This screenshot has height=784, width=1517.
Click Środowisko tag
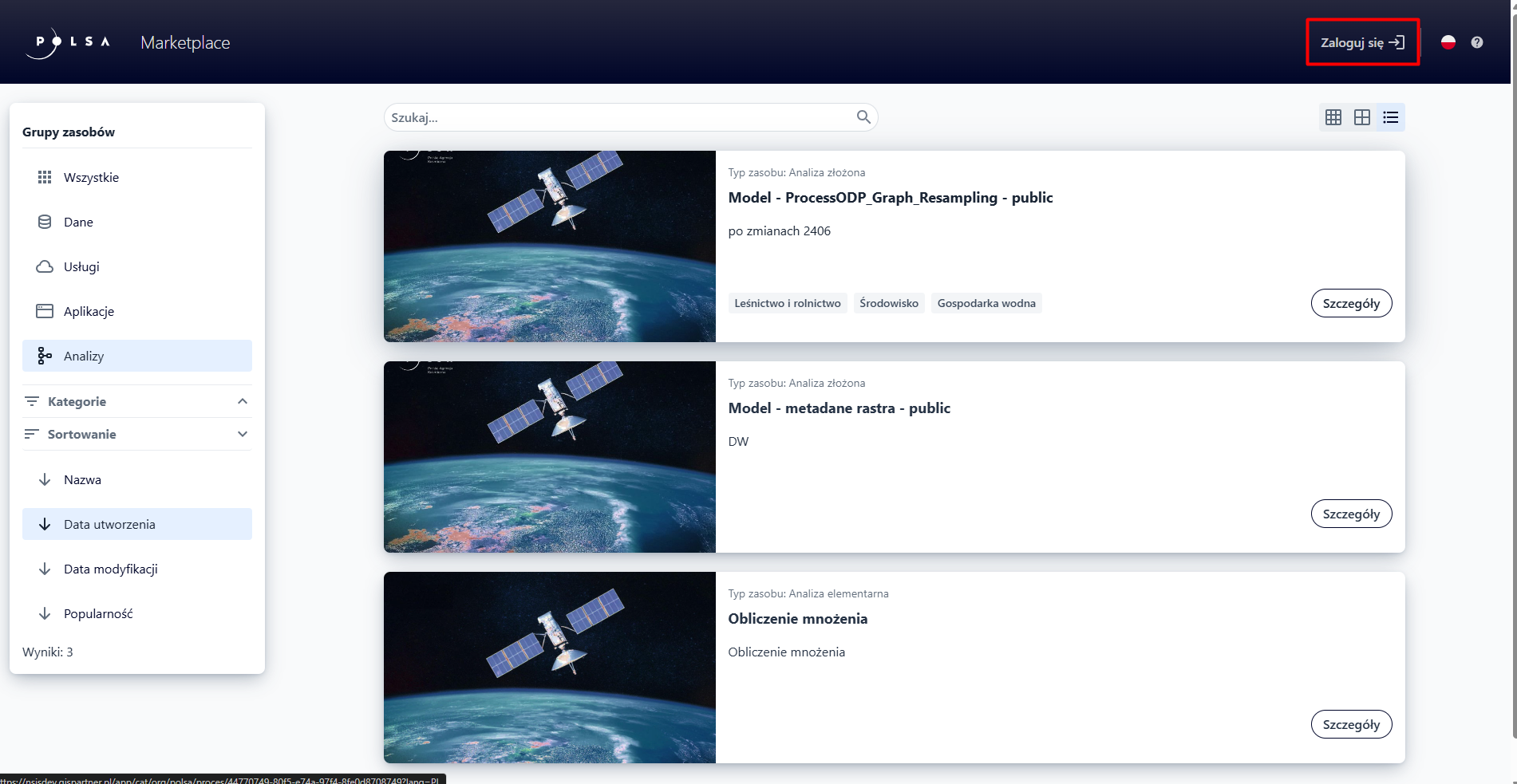tap(889, 303)
